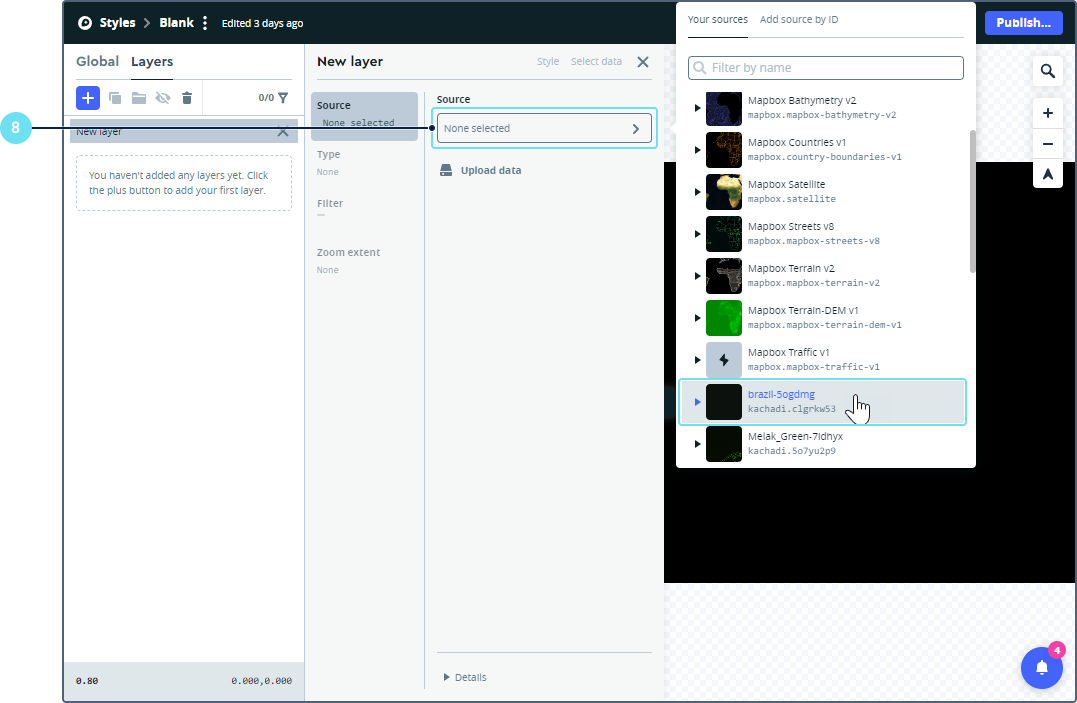Open the layer filter funnel icon
The image size is (1077, 703).
tap(283, 98)
